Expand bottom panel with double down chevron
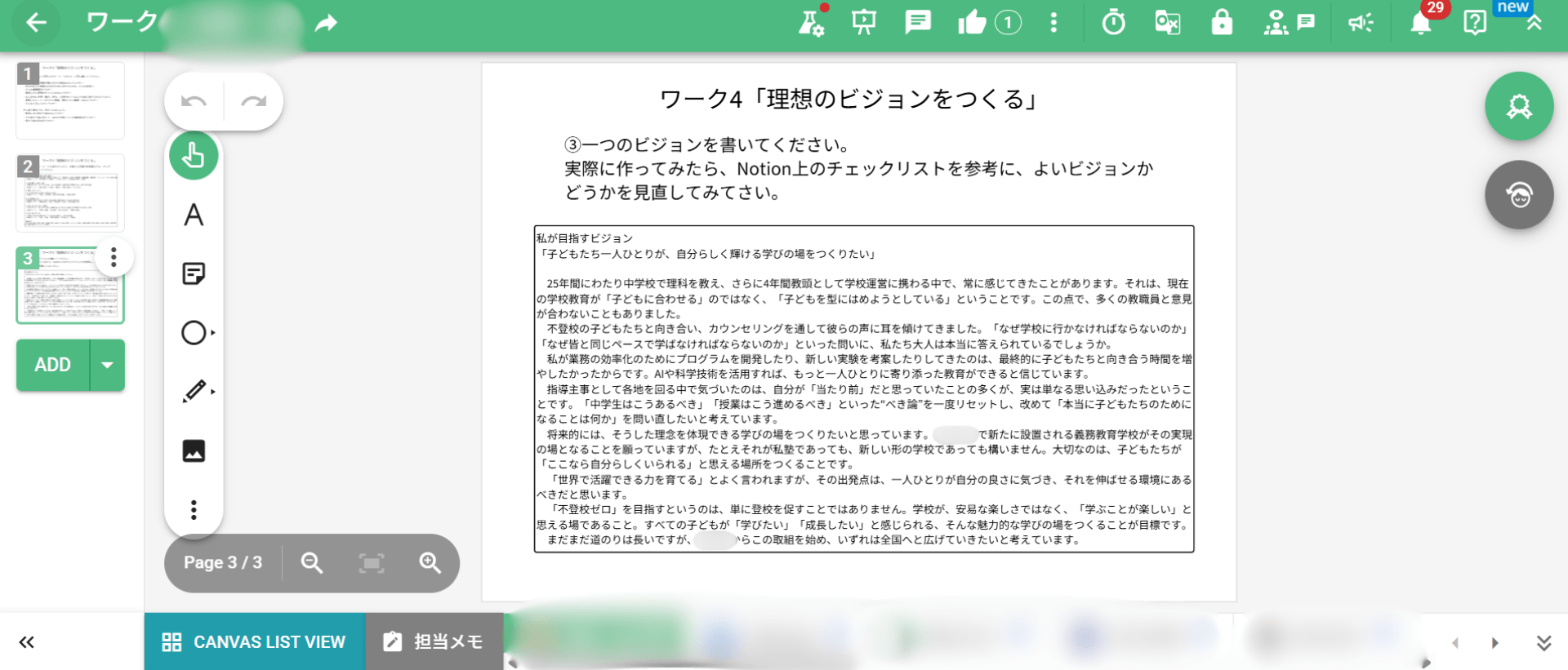This screenshot has width=1568, height=670. tap(1543, 643)
